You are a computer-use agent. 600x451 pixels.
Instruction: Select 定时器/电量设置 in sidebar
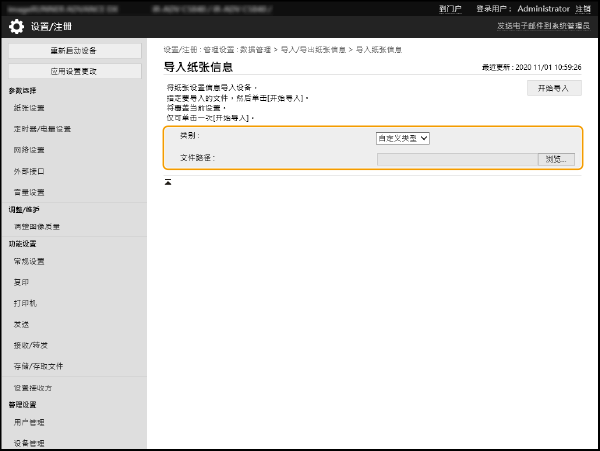tap(42, 129)
